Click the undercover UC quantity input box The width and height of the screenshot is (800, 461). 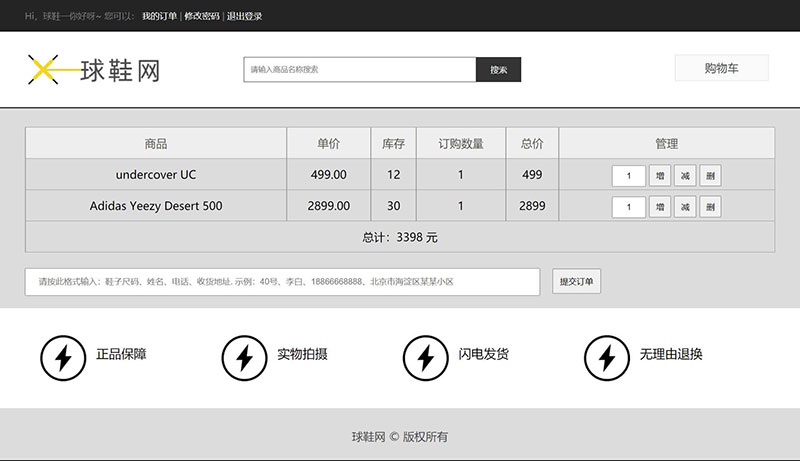(x=628, y=176)
